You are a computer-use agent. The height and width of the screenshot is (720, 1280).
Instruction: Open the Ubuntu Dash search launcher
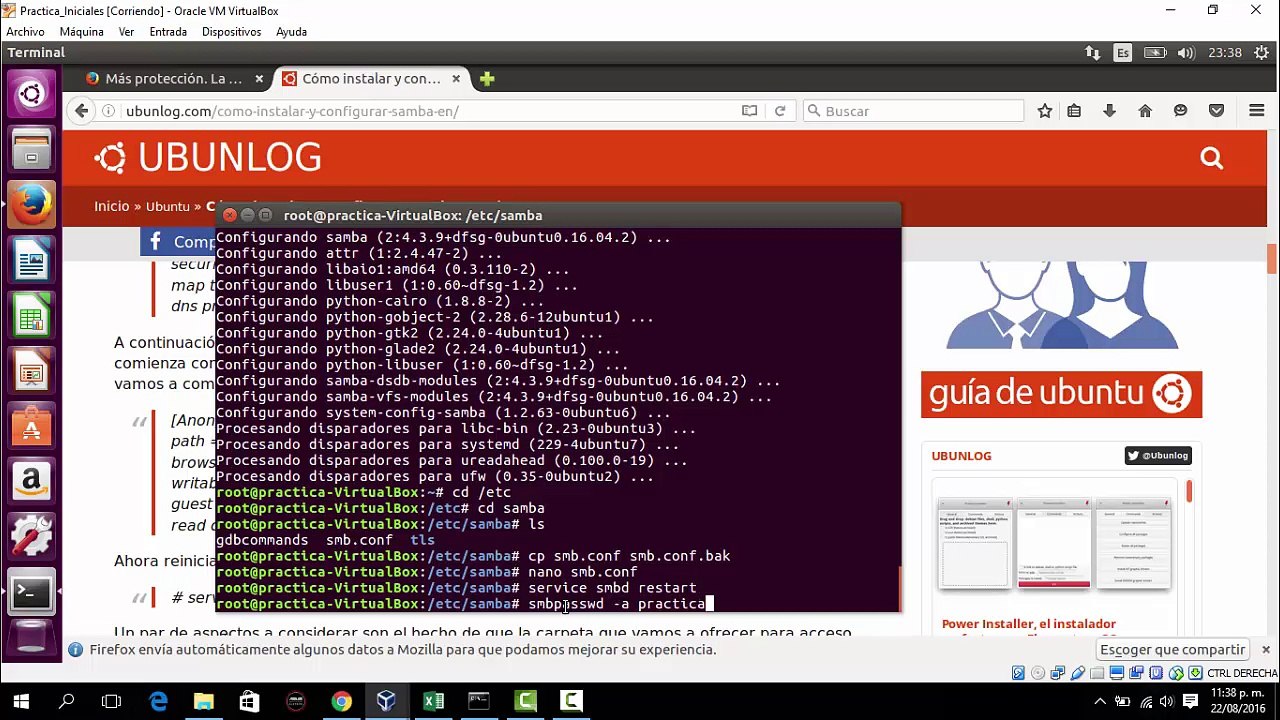coord(31,95)
